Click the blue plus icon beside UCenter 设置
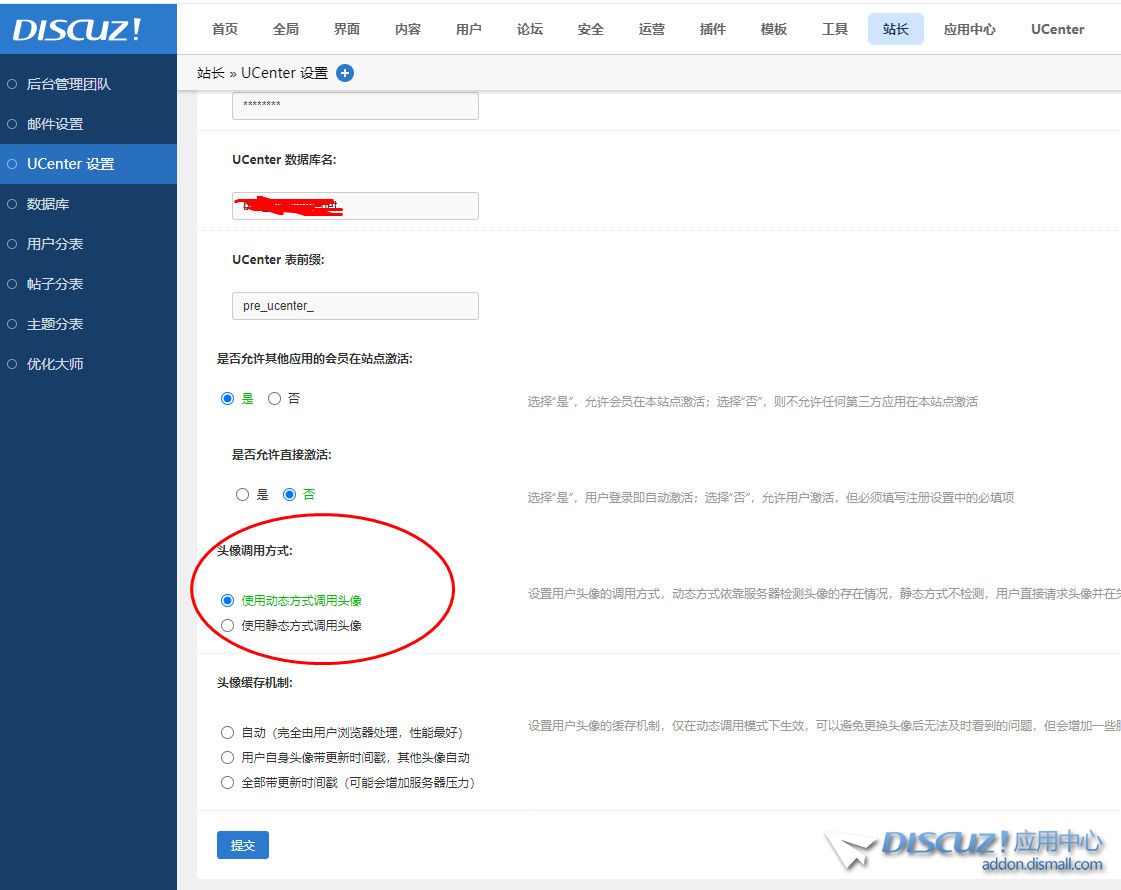The image size is (1121, 890). coord(345,73)
